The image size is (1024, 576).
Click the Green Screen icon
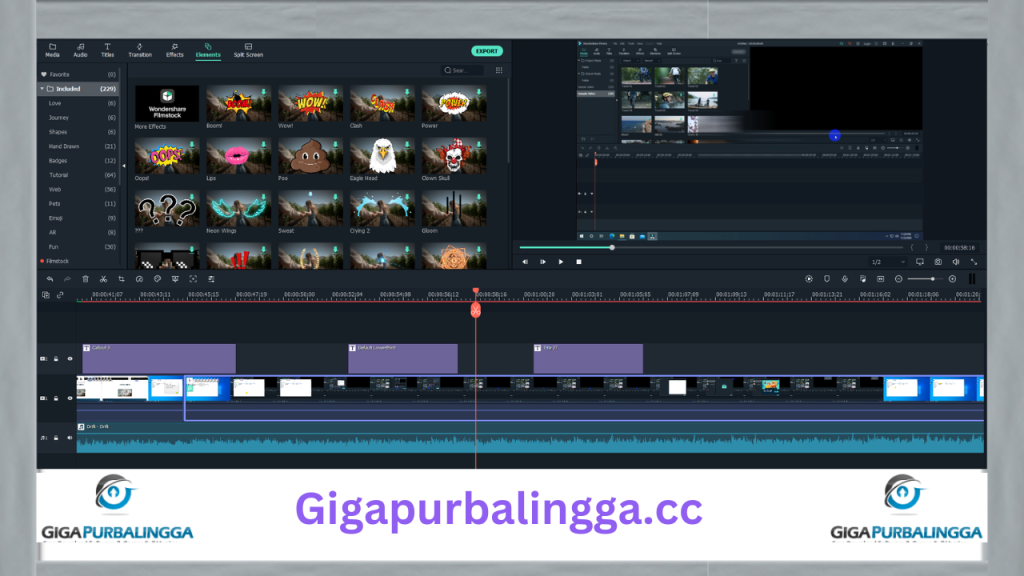pos(175,279)
